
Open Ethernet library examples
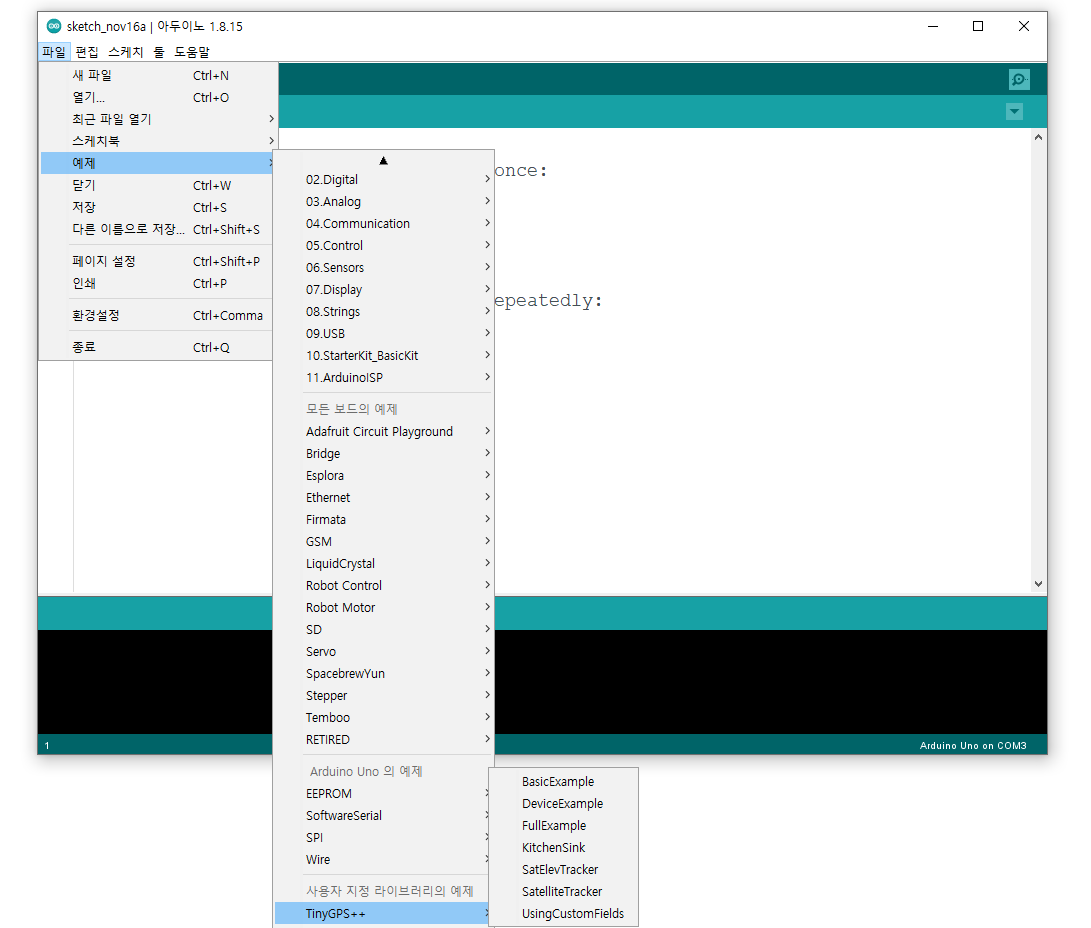pos(384,498)
